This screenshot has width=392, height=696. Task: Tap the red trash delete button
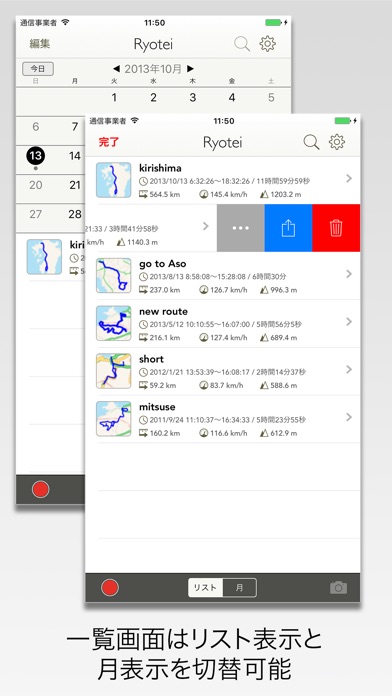pyautogui.click(x=336, y=228)
